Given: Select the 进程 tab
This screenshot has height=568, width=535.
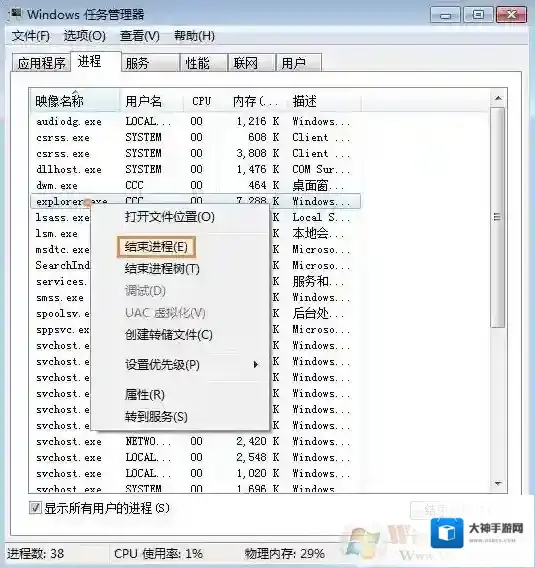Looking at the screenshot, I should 96,62.
